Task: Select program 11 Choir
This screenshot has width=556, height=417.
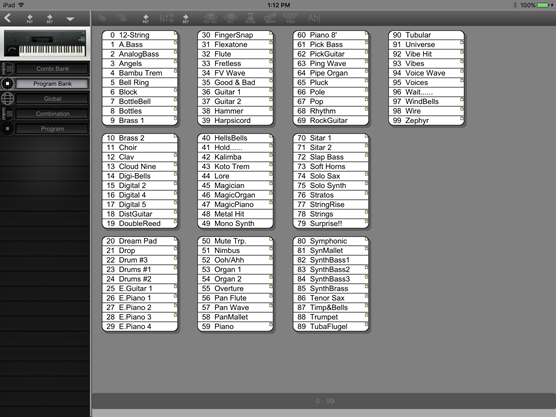Action: click(140, 148)
